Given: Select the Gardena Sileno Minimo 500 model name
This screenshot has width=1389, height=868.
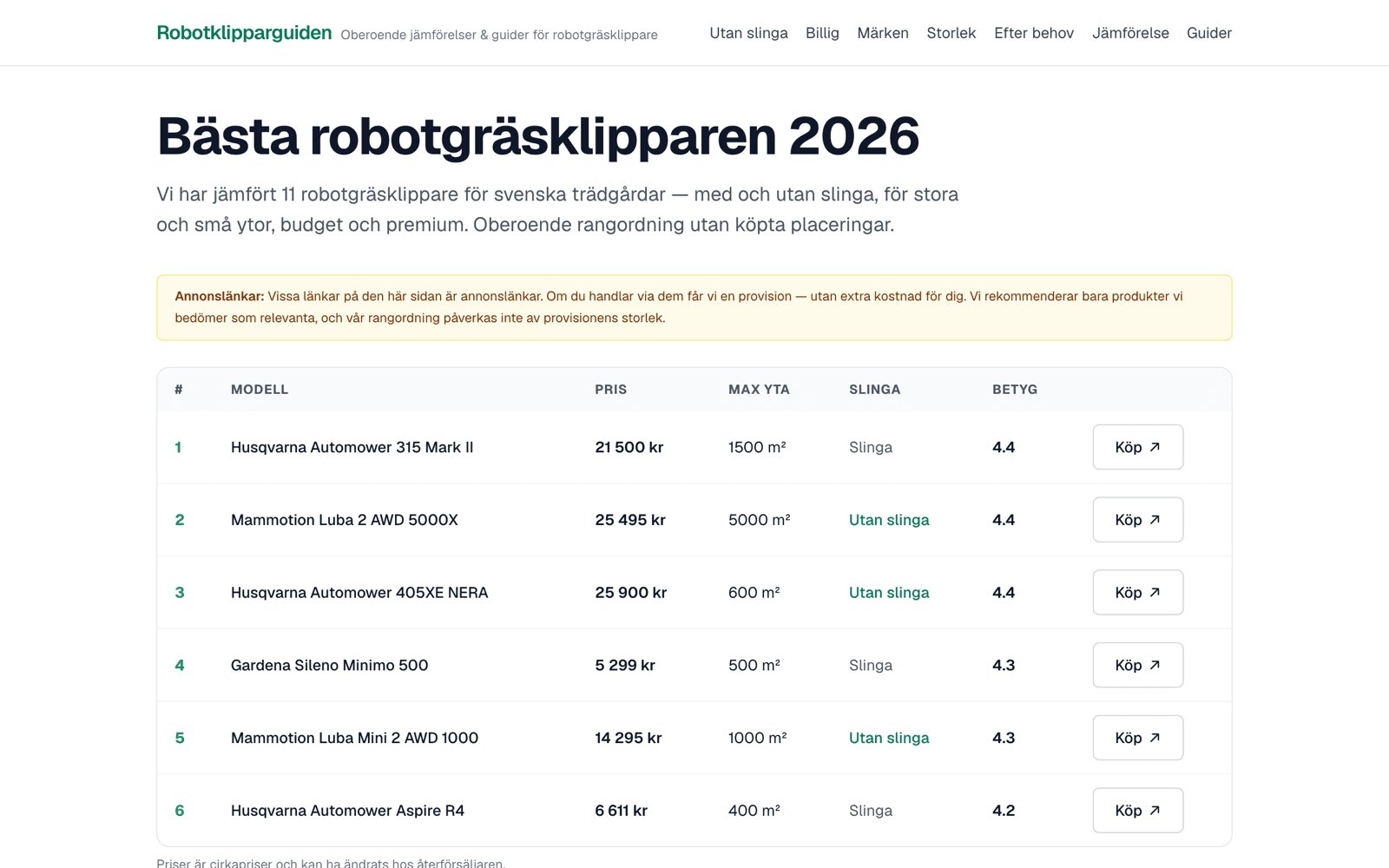Looking at the screenshot, I should (329, 665).
